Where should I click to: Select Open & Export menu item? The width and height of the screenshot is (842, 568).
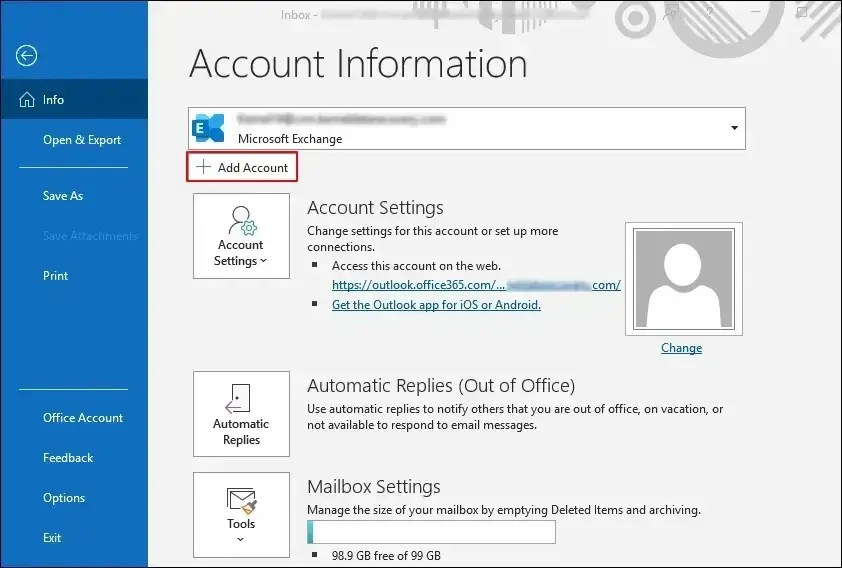click(x=82, y=140)
